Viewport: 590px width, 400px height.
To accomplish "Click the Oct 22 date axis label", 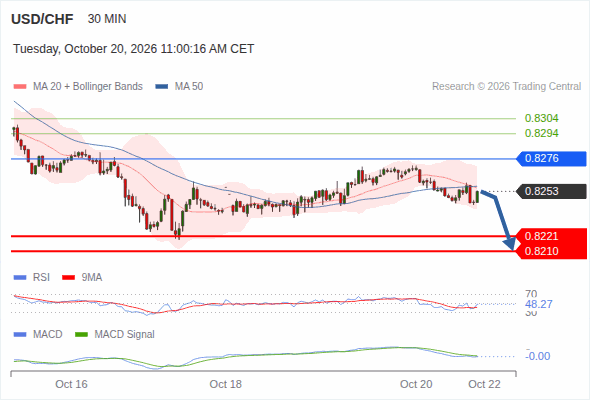I will click(x=484, y=384).
